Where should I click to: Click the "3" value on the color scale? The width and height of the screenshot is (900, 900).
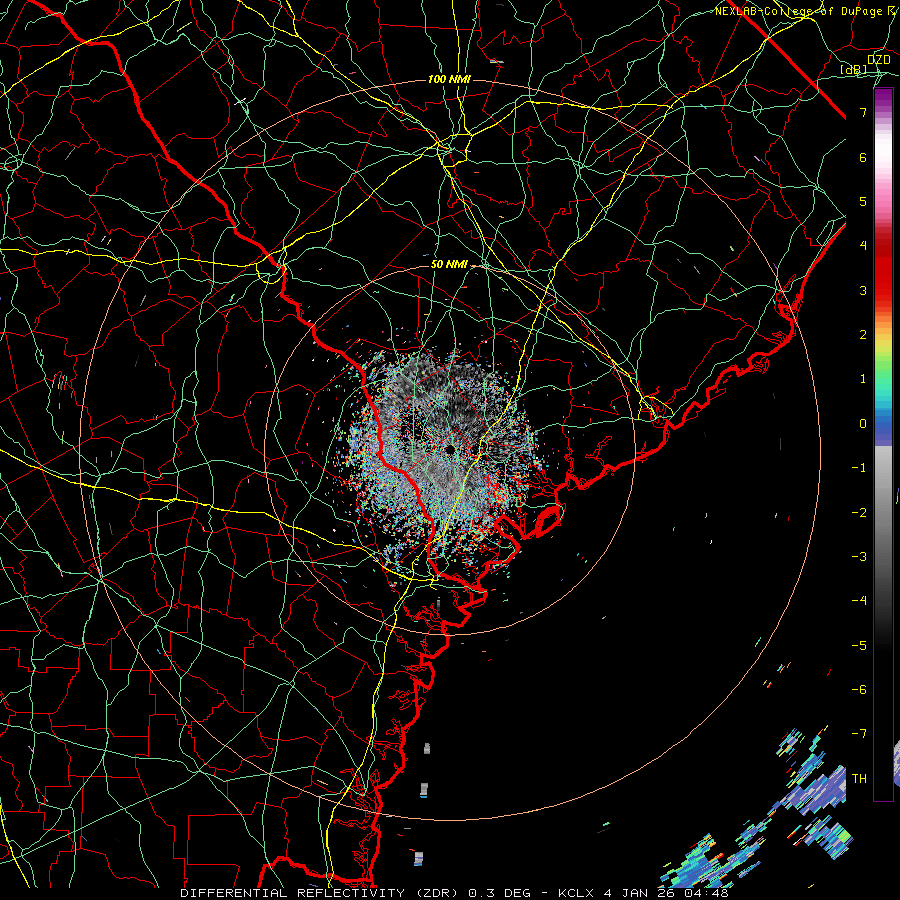[x=863, y=290]
